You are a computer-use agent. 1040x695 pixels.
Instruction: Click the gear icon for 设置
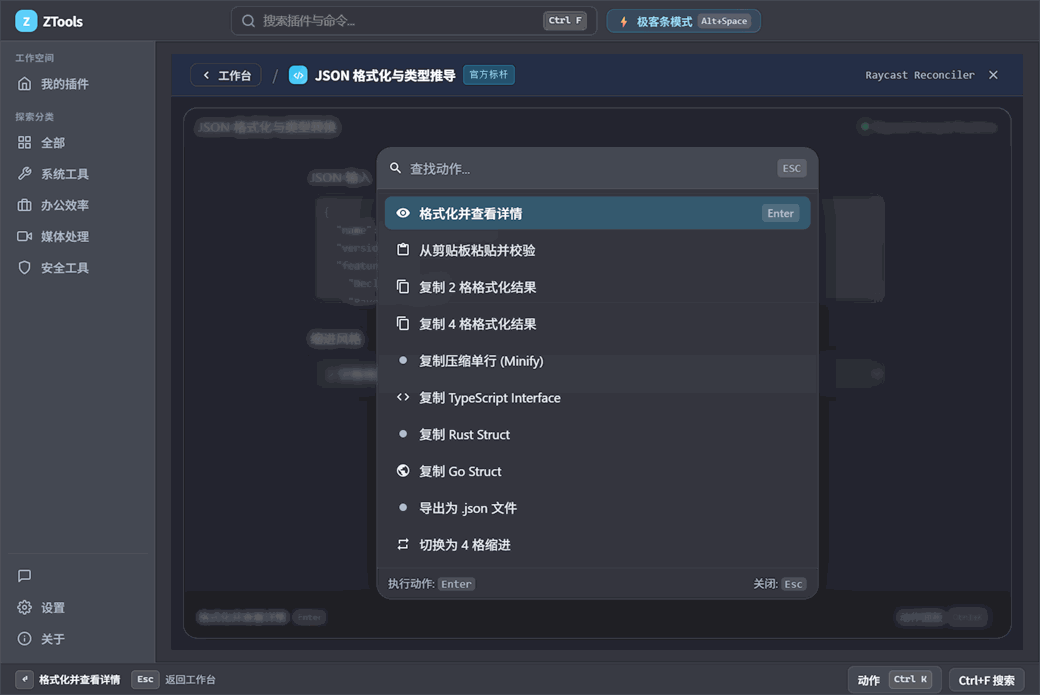coord(25,607)
